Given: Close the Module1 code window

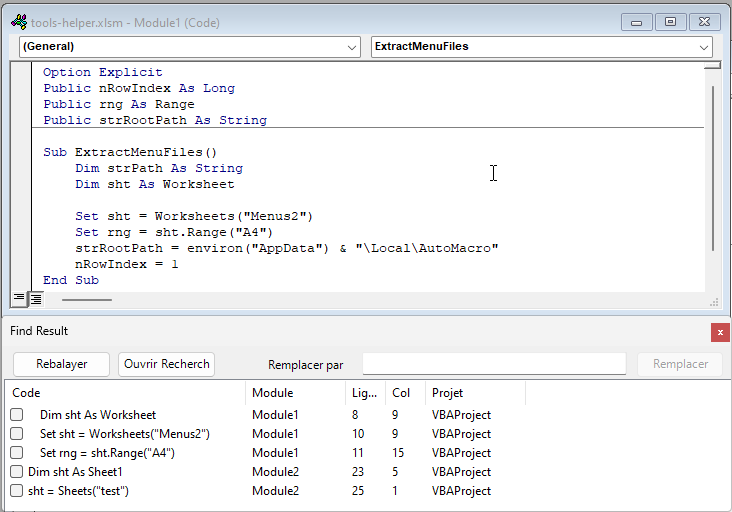Looking at the screenshot, I should tap(704, 22).
